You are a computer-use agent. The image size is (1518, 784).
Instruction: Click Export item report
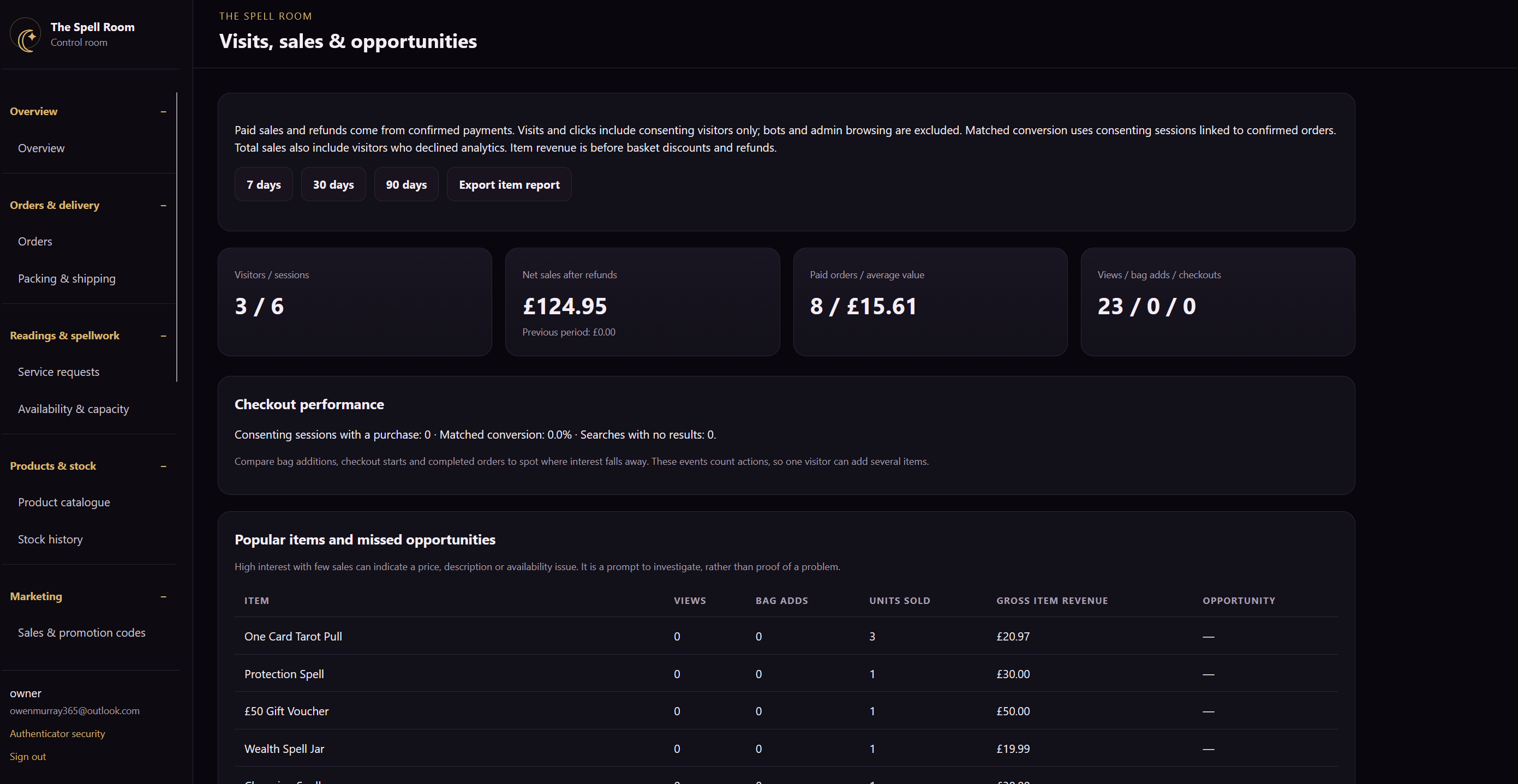tap(509, 184)
